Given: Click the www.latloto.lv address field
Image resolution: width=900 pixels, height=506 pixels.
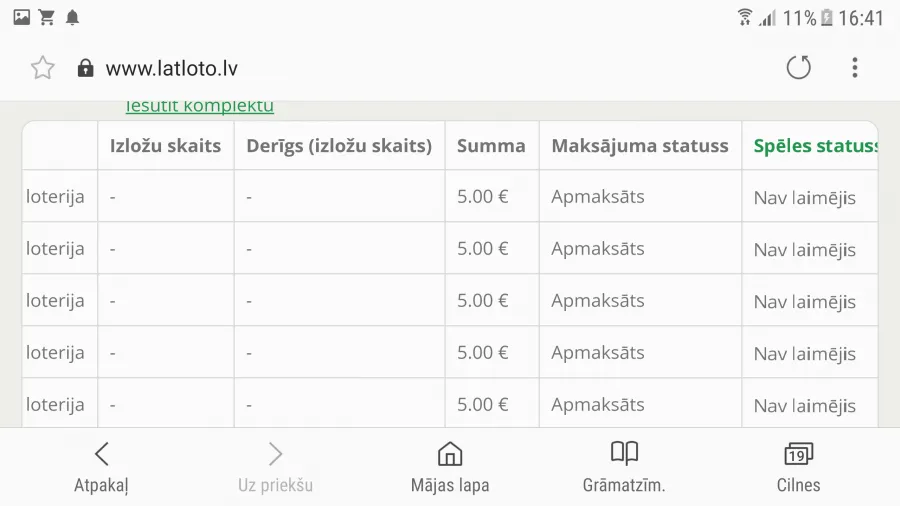Looking at the screenshot, I should [x=171, y=68].
